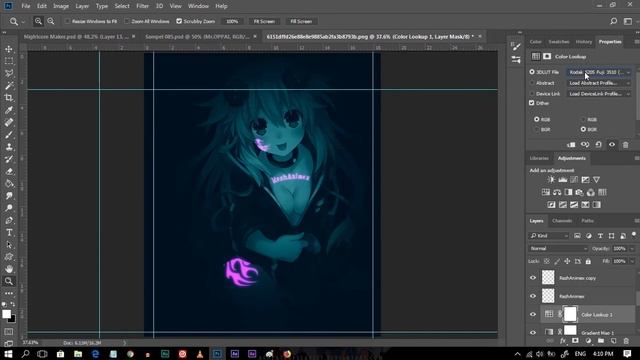Image resolution: width=640 pixels, height=360 pixels.
Task: Open the blend mode Normal dropdown
Action: (558, 249)
